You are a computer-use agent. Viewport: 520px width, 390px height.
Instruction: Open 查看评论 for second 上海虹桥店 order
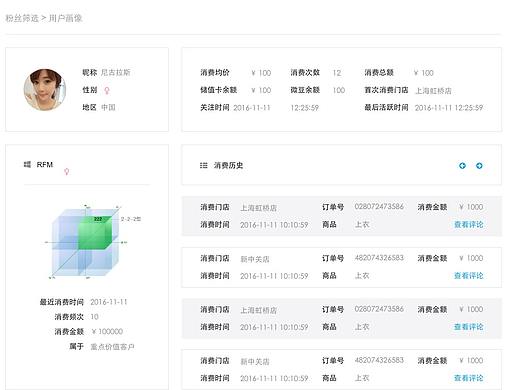tap(468, 327)
